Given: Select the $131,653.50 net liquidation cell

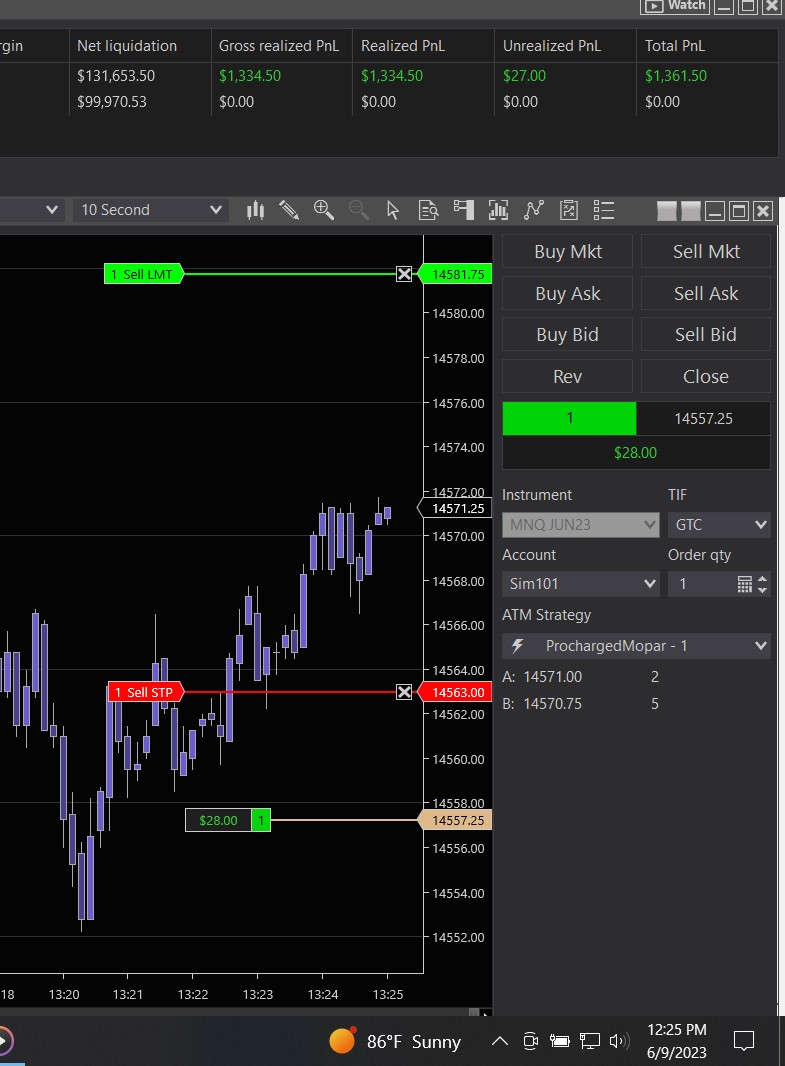Looking at the screenshot, I should [116, 75].
